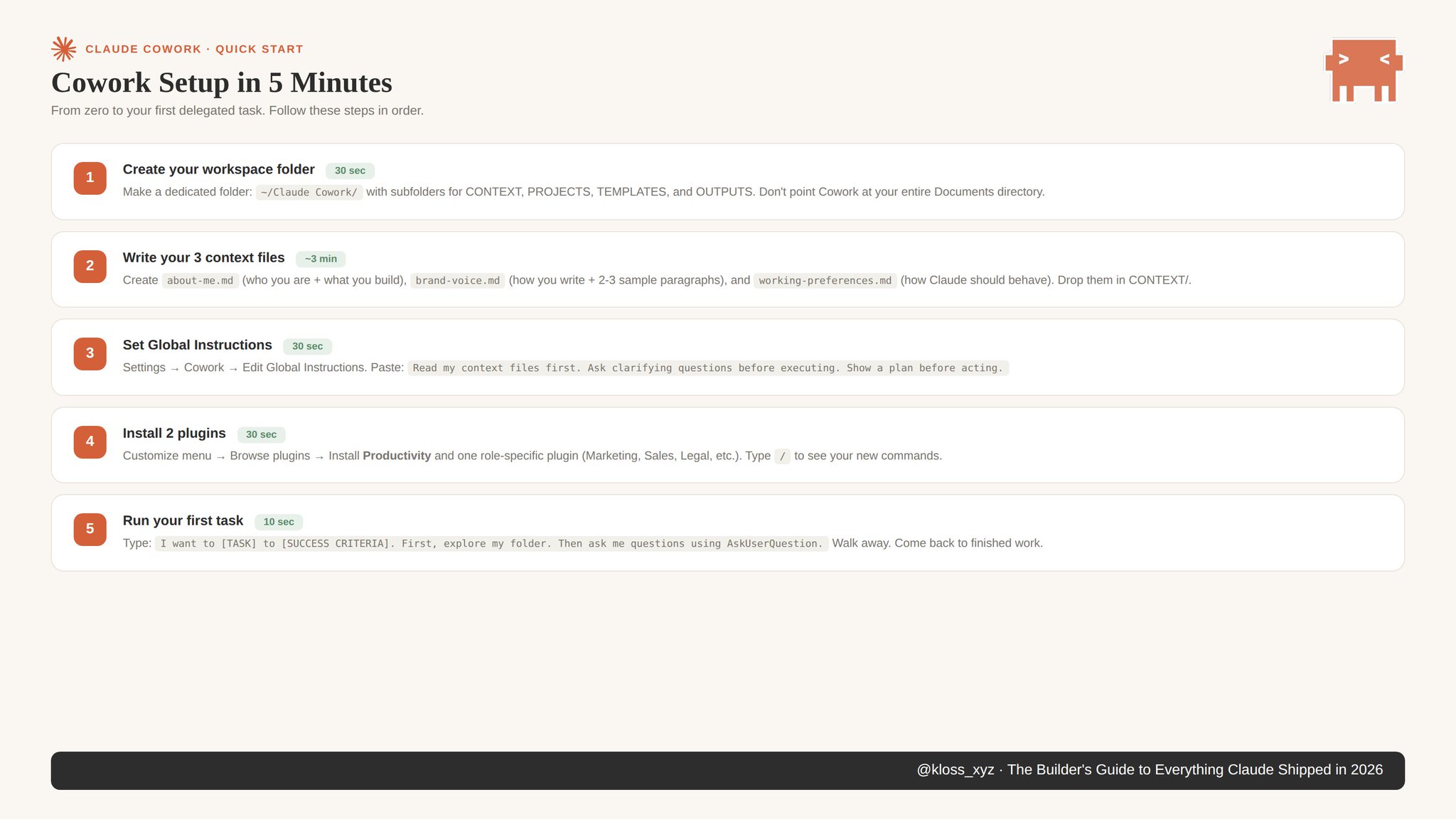
Task: Click the "@kloss_xyz" footer credit line
Action: point(1150,770)
